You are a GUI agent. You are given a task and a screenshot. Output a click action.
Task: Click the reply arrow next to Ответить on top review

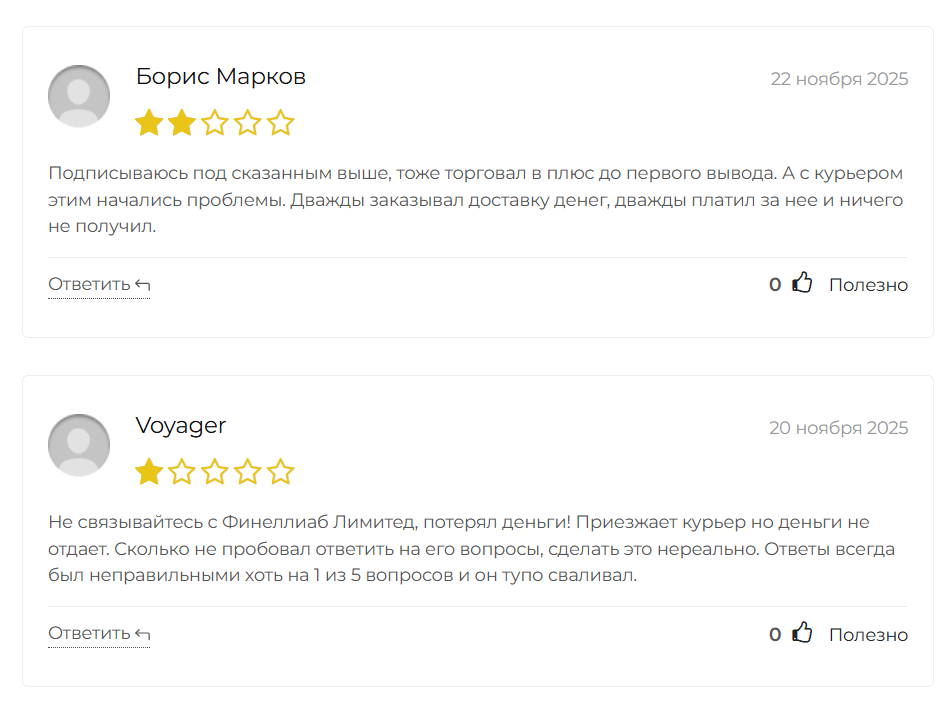[x=141, y=283]
